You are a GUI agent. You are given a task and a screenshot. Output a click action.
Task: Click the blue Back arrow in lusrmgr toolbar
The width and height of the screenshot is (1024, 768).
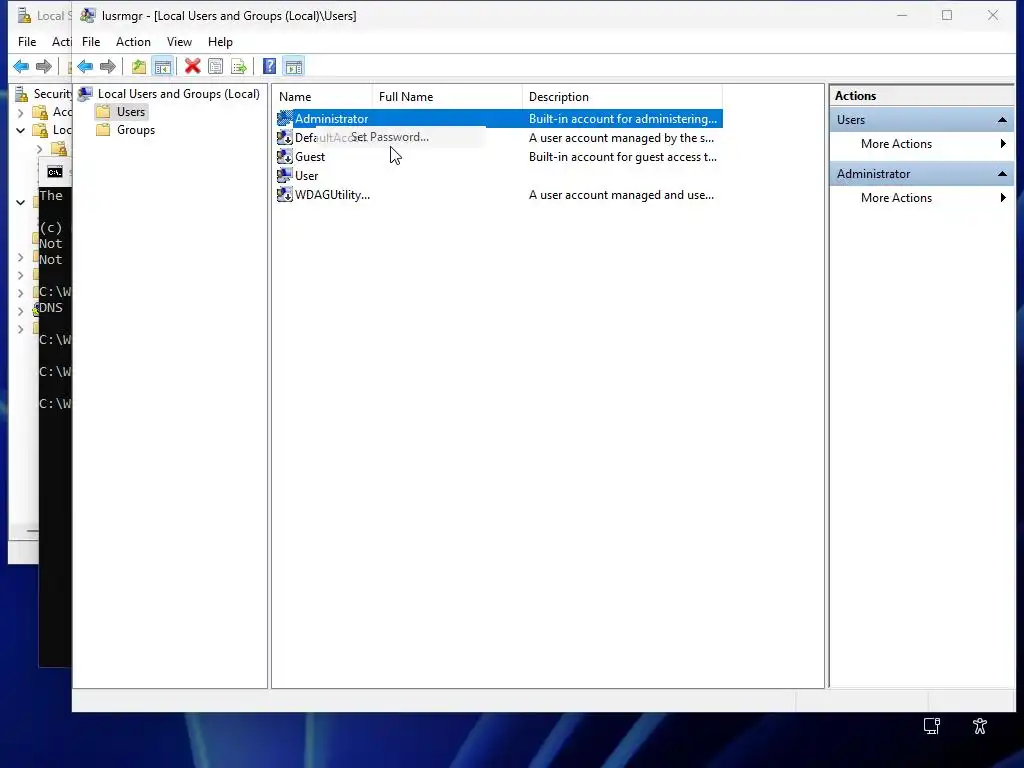point(85,66)
